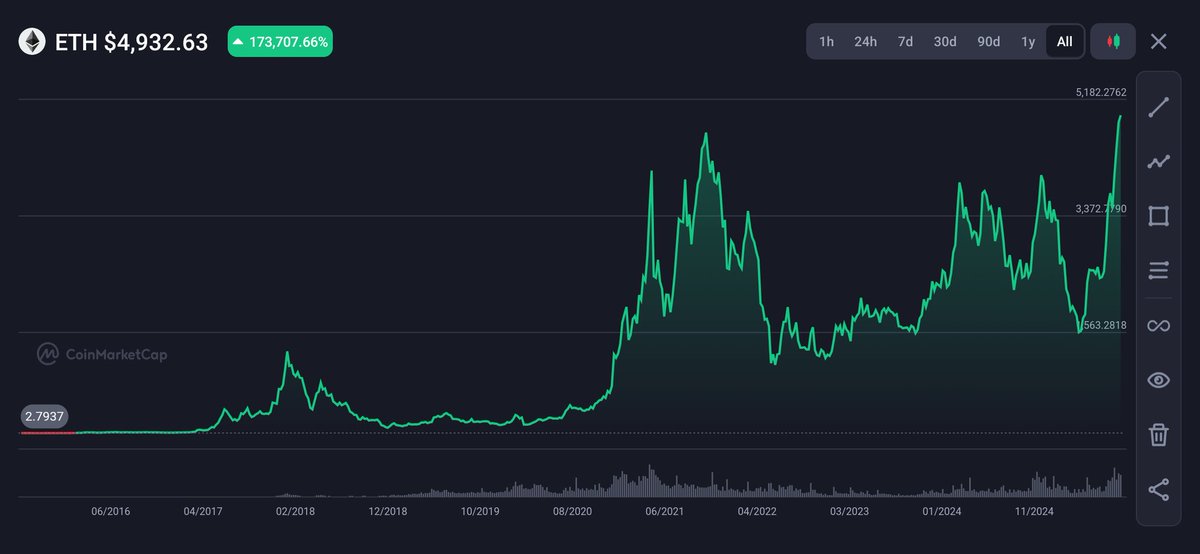Viewport: 1200px width, 554px height.
Task: Click the 12/2018 date label
Action: coord(388,511)
